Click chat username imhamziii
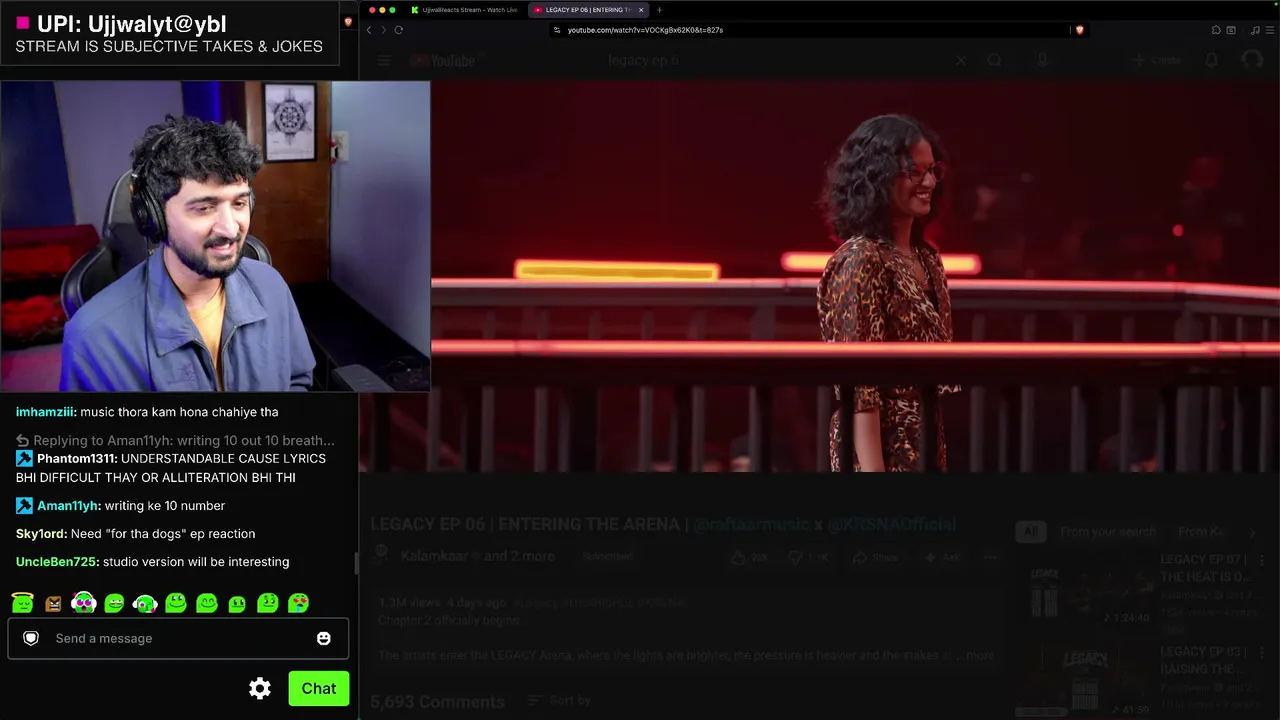This screenshot has width=1280, height=720. 46,412
